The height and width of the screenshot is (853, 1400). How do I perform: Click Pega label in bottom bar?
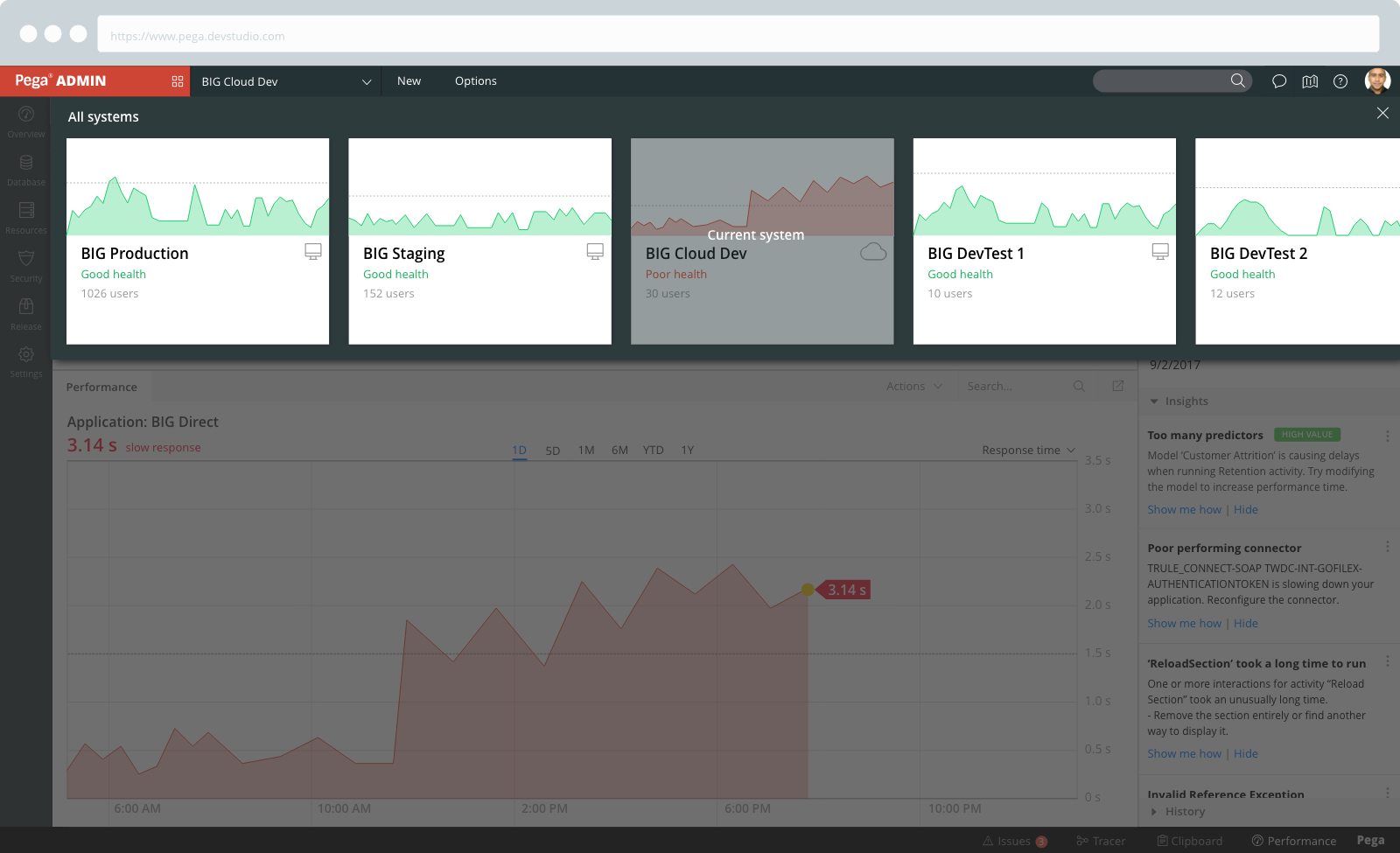coord(1370,840)
